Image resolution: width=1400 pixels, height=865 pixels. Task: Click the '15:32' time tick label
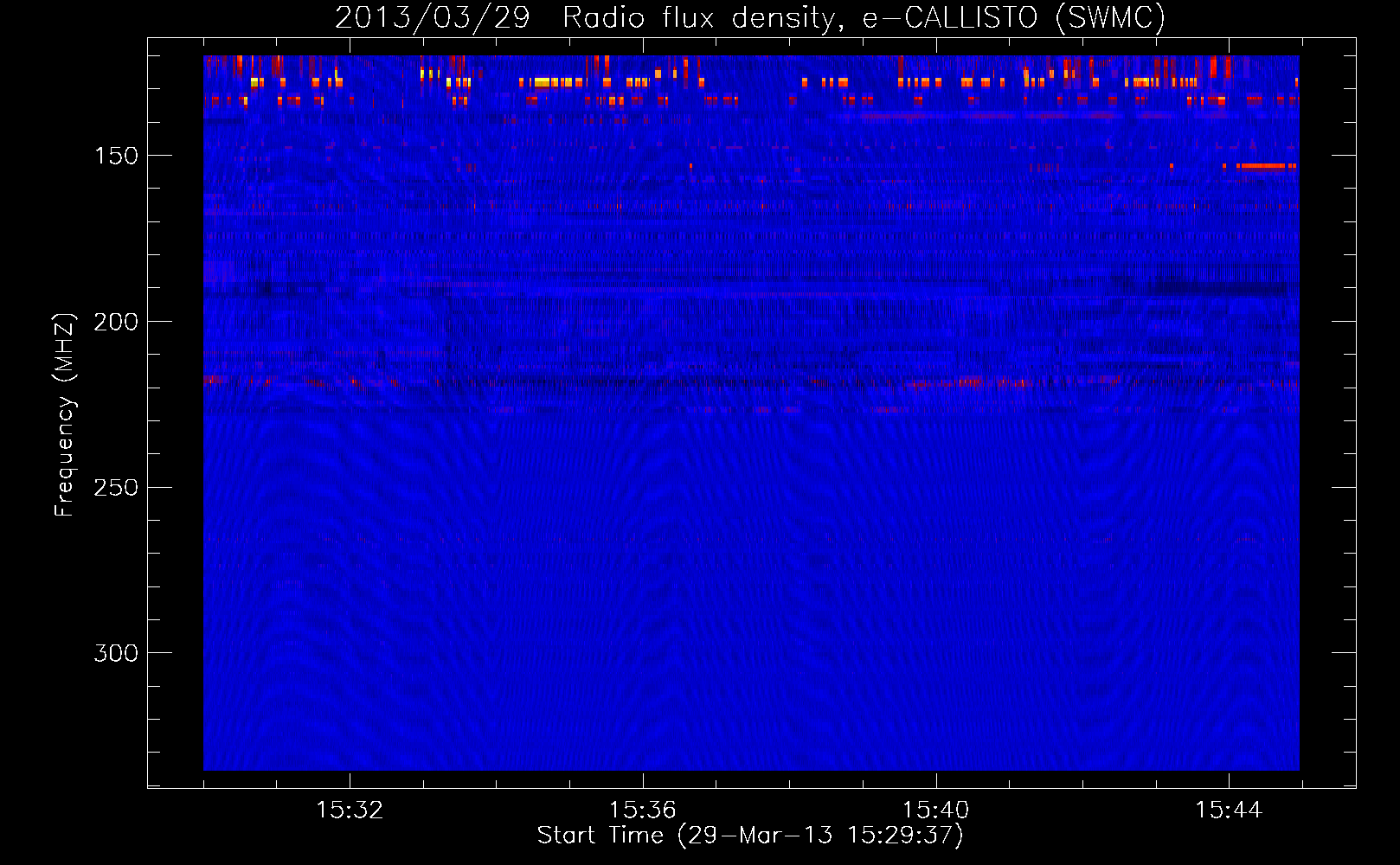(x=350, y=811)
